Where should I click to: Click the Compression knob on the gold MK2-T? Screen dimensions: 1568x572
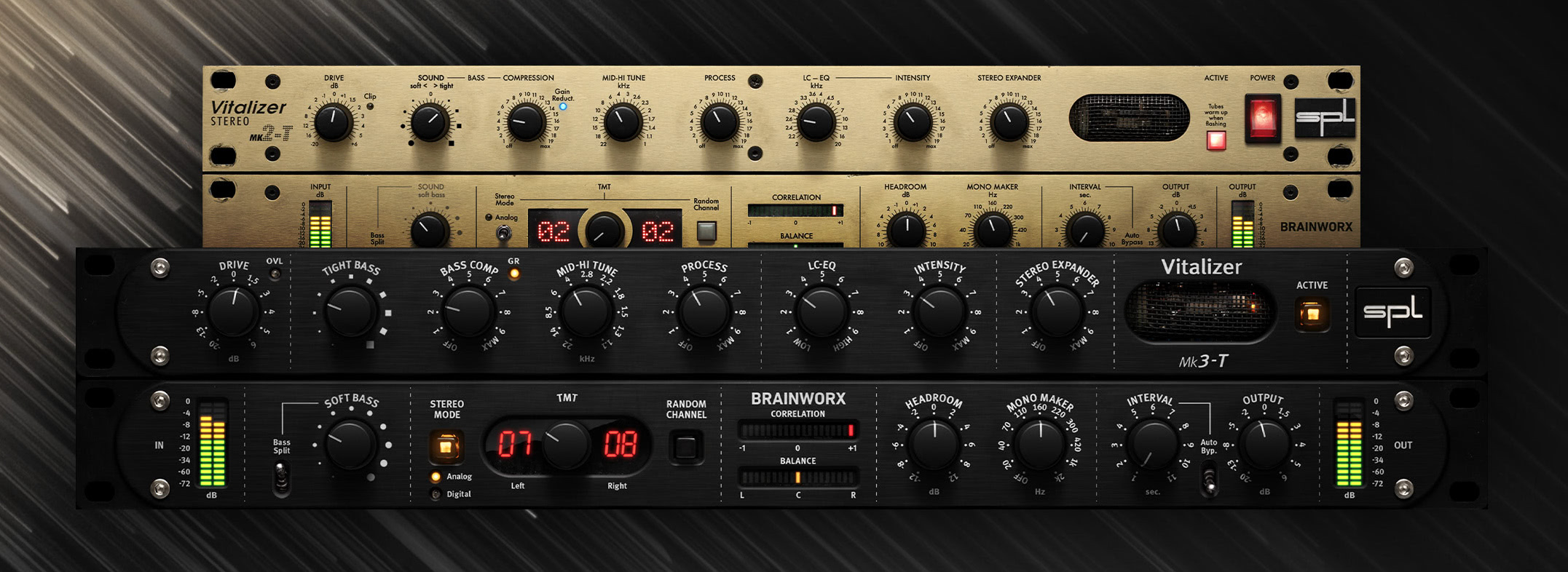[526, 122]
